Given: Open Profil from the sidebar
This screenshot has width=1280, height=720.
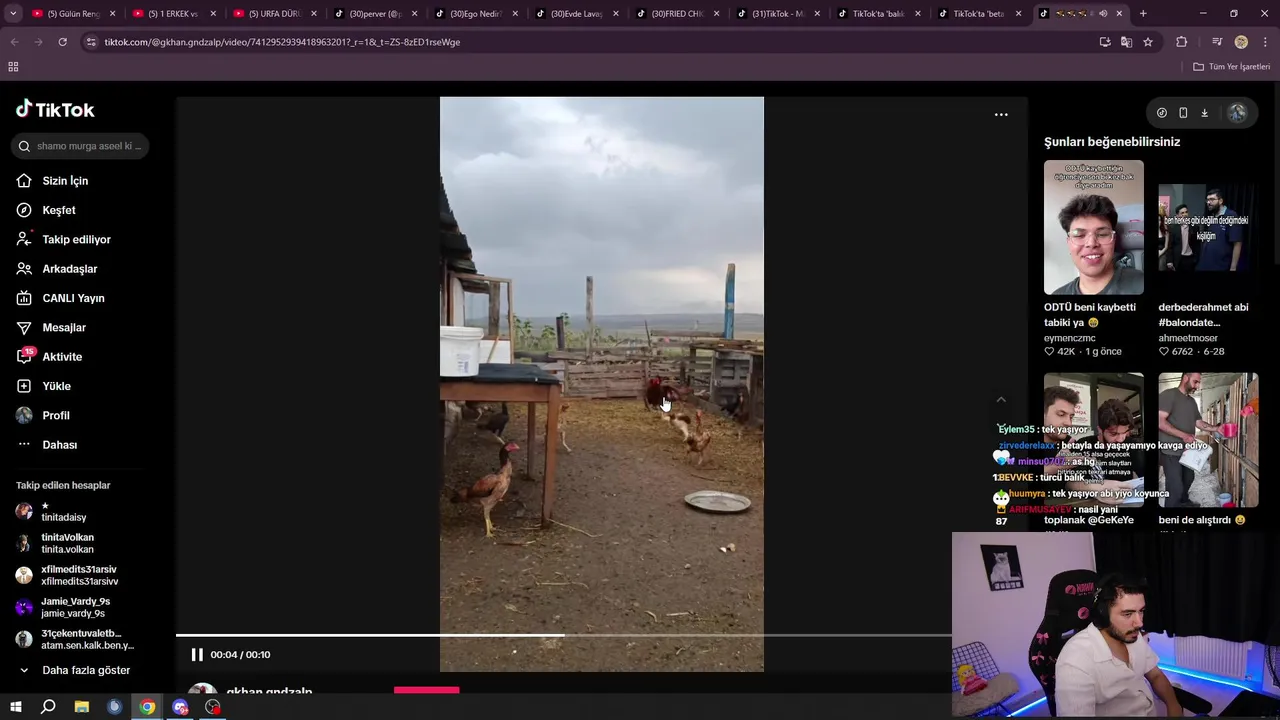Looking at the screenshot, I should [x=56, y=416].
